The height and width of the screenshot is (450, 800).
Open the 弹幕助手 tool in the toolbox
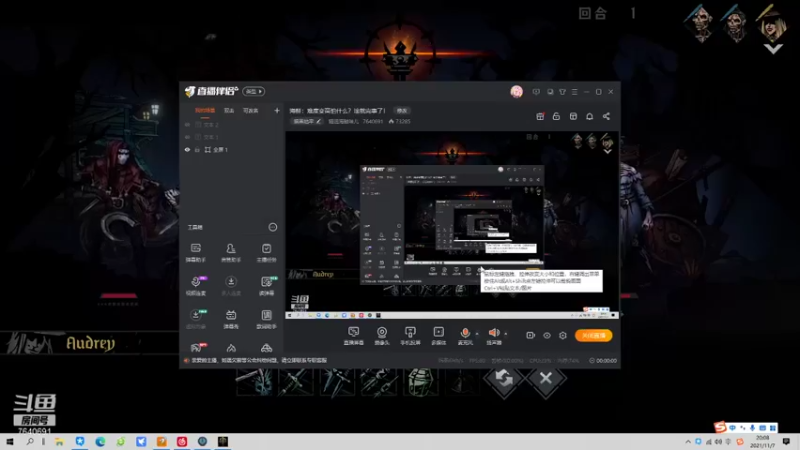[x=195, y=253]
